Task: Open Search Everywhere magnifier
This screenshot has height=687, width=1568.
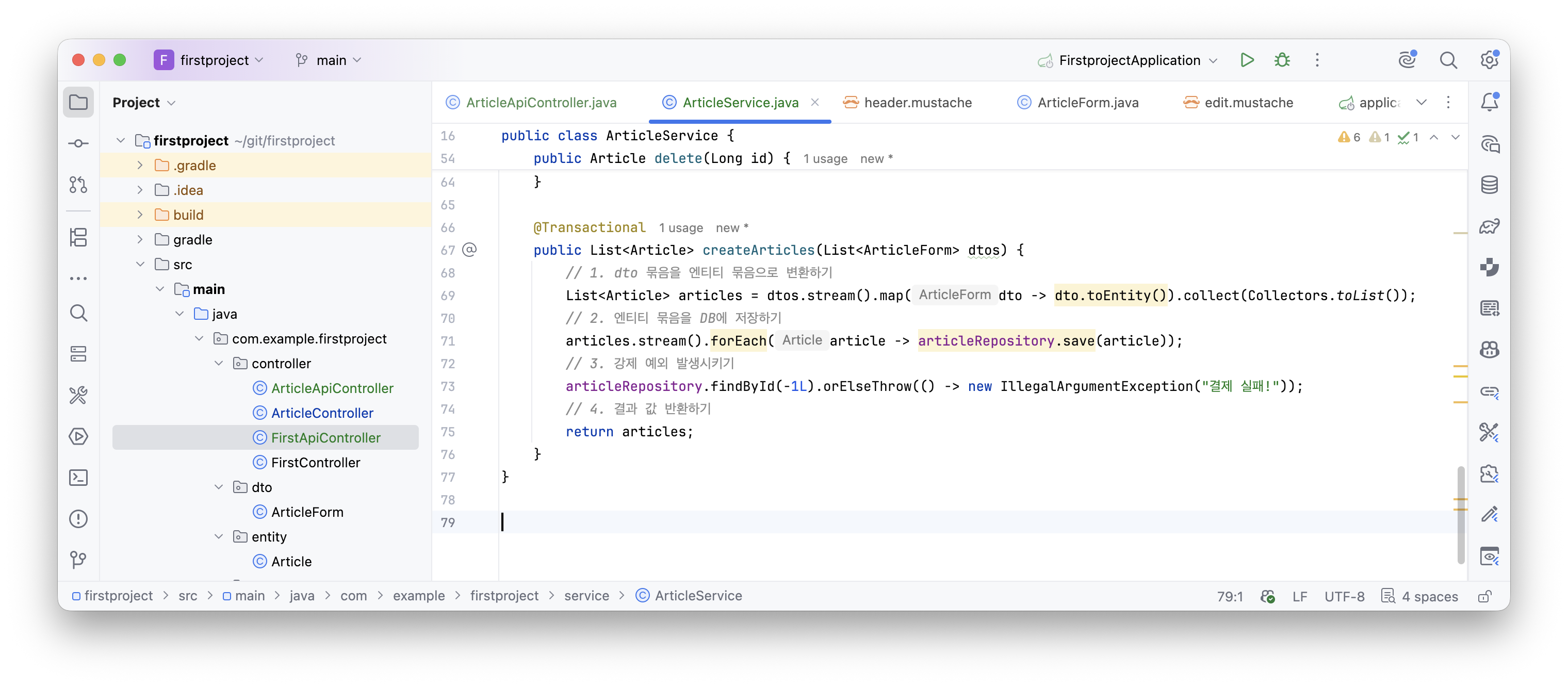Action: (1448, 60)
